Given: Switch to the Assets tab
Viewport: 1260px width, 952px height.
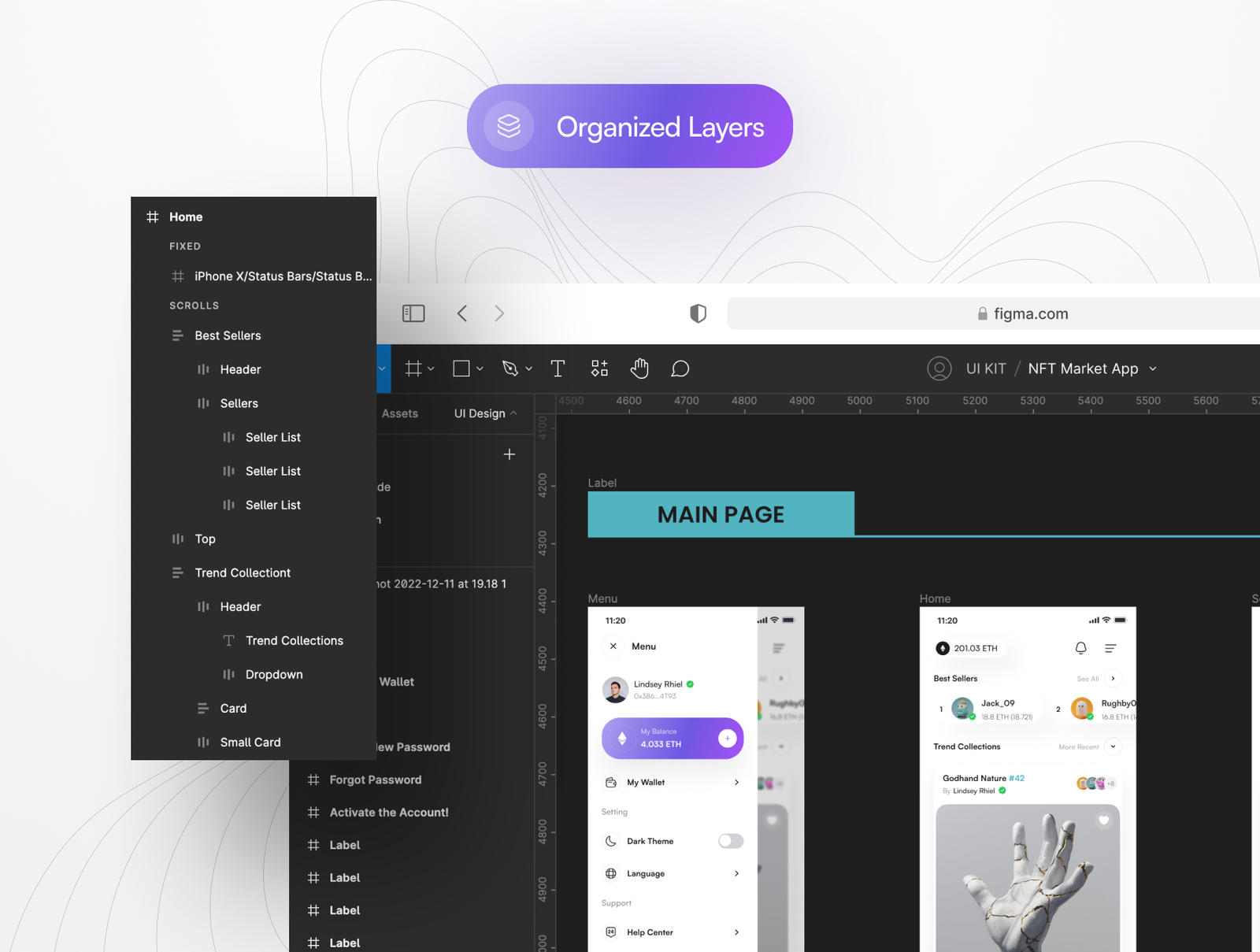Looking at the screenshot, I should [x=400, y=413].
